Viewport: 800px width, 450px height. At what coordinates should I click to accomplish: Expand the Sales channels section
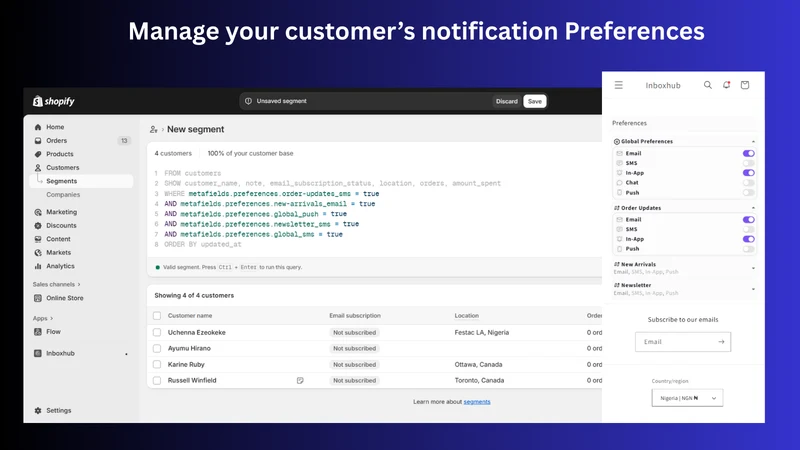[x=57, y=284]
